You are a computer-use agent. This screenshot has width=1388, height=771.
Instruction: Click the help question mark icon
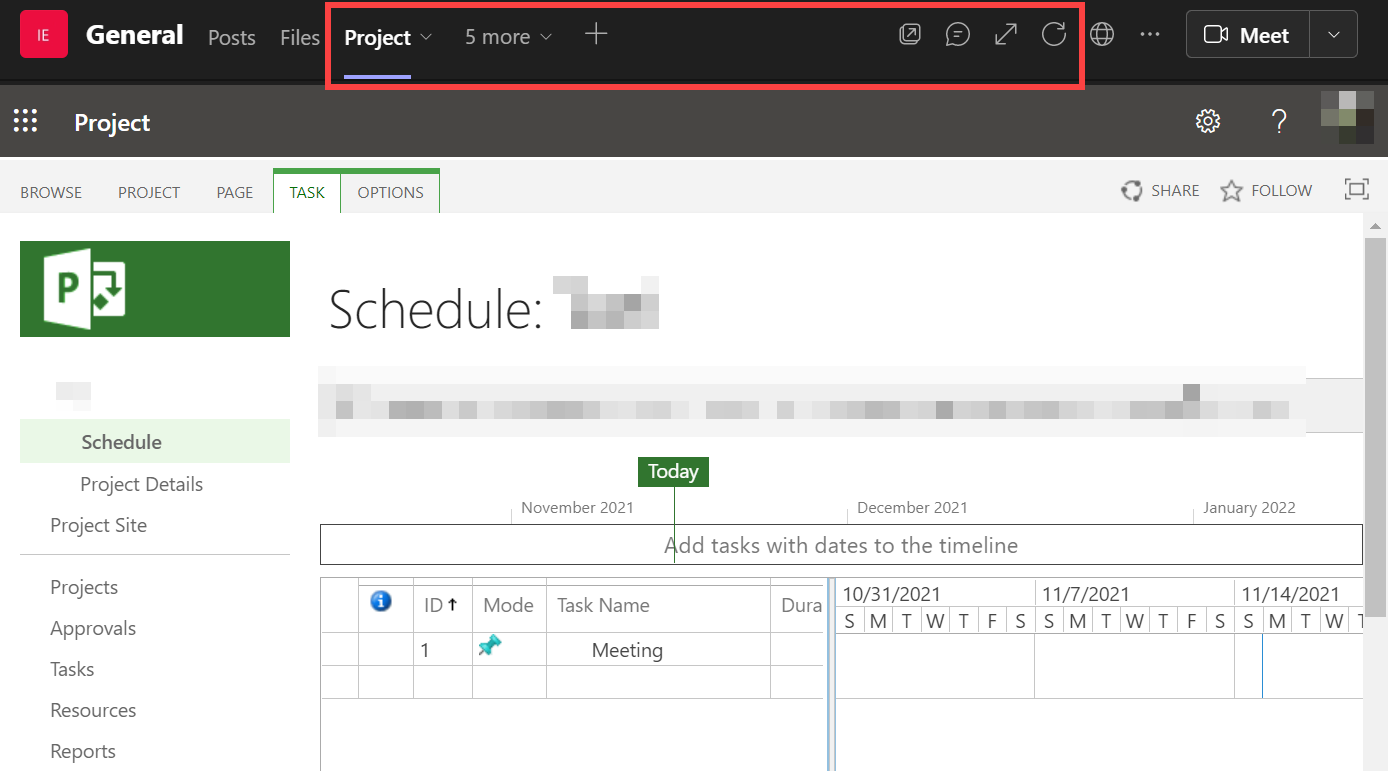[1278, 122]
